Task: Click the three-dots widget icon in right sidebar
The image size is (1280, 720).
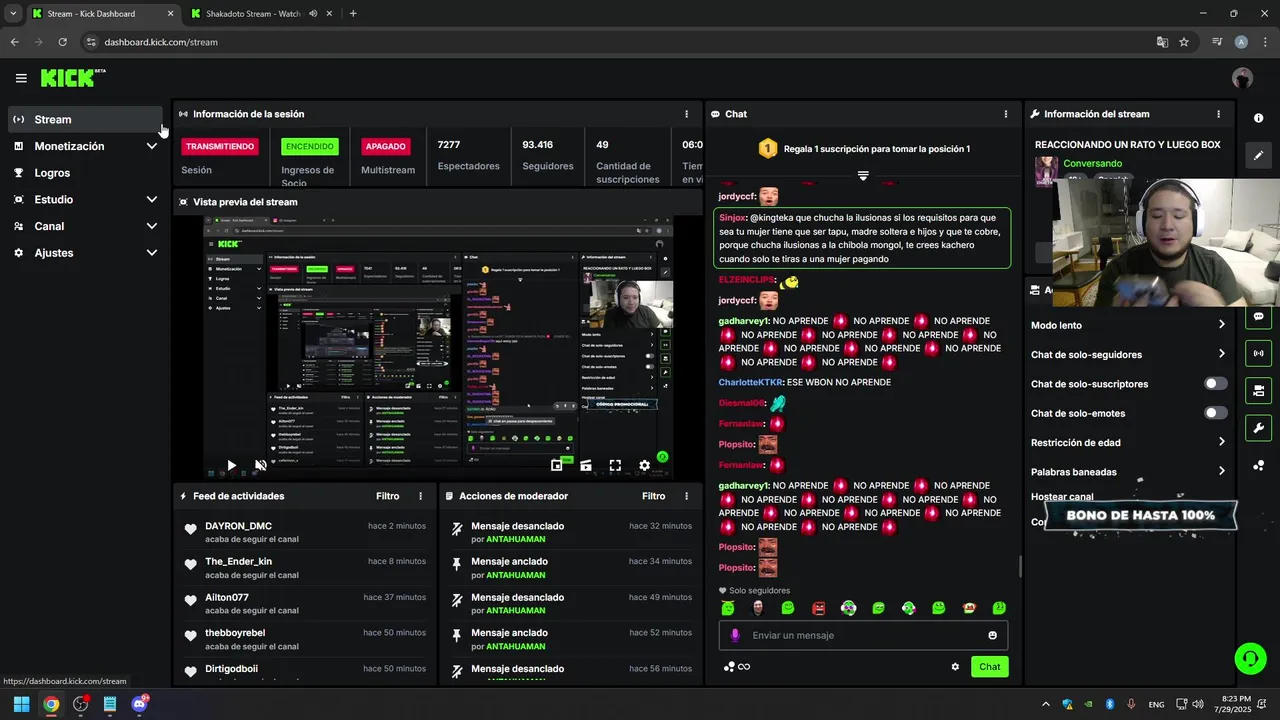Action: coord(1258,465)
